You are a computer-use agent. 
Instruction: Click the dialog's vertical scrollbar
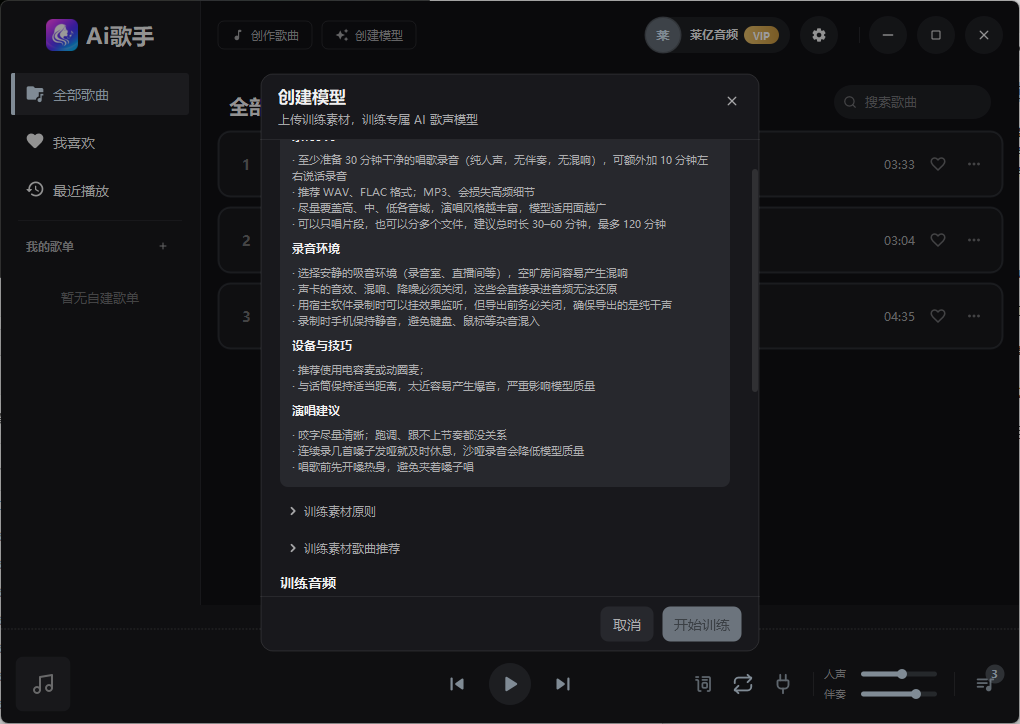pos(755,280)
